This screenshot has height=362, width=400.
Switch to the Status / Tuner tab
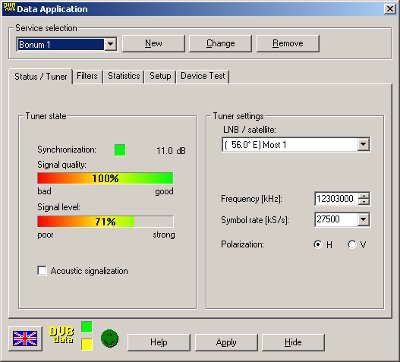(41, 77)
